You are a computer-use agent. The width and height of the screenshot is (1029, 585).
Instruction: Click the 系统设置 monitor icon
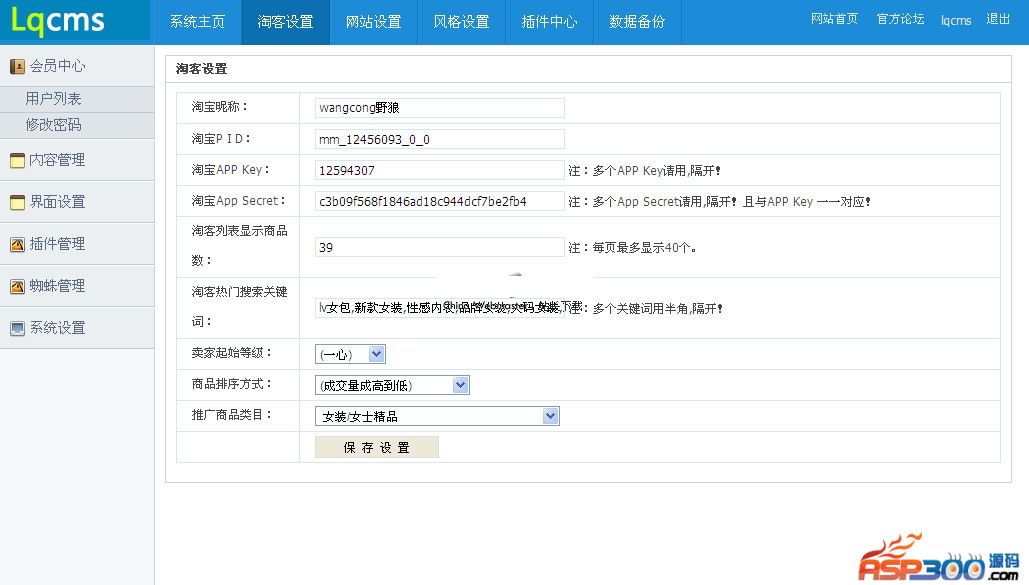click(x=17, y=328)
